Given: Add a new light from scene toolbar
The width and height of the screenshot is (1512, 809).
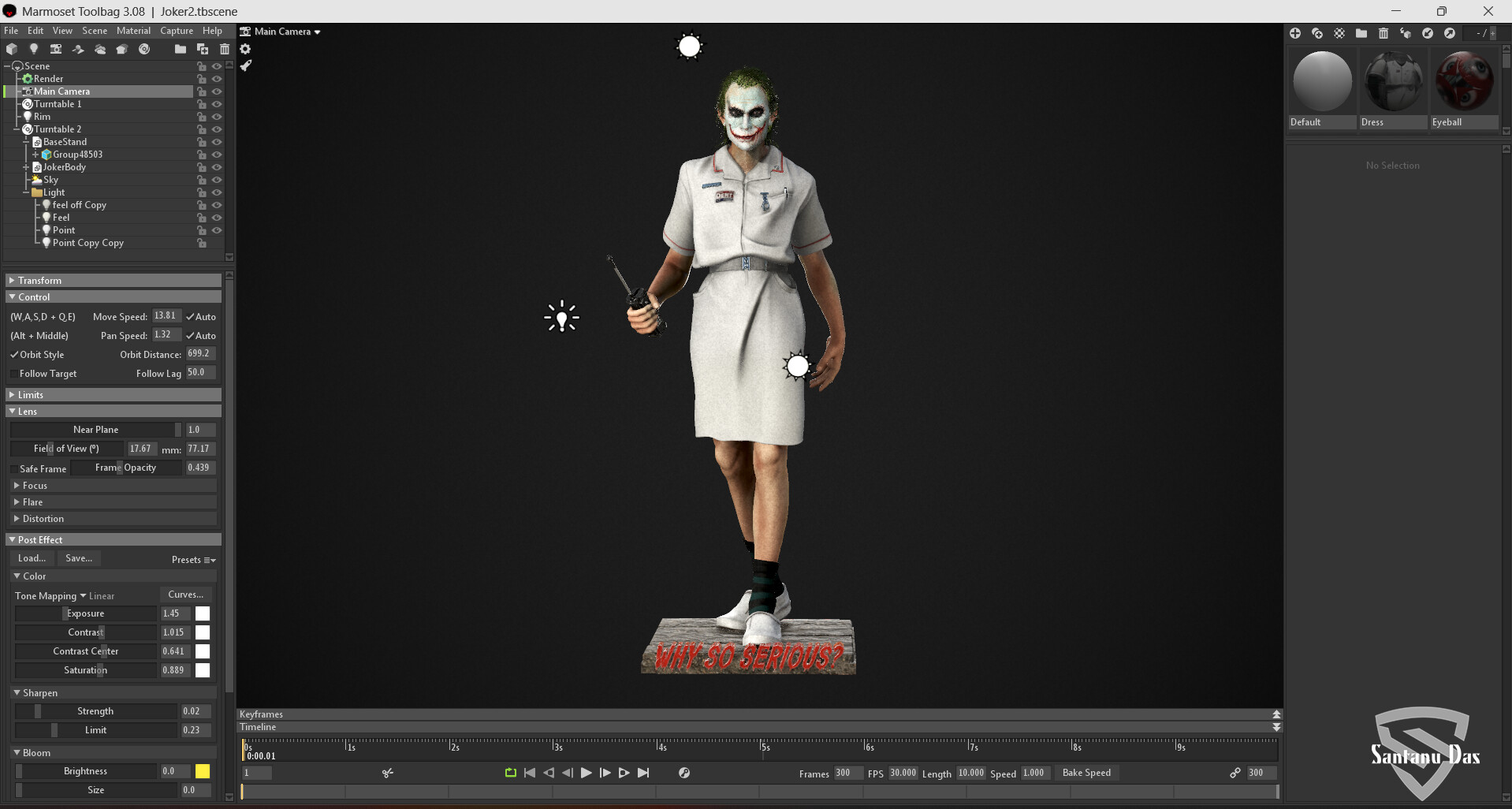Looking at the screenshot, I should pos(34,49).
